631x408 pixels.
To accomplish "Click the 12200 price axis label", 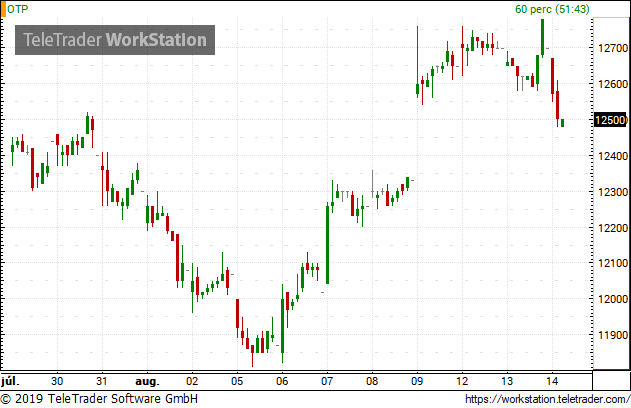I will tap(613, 228).
